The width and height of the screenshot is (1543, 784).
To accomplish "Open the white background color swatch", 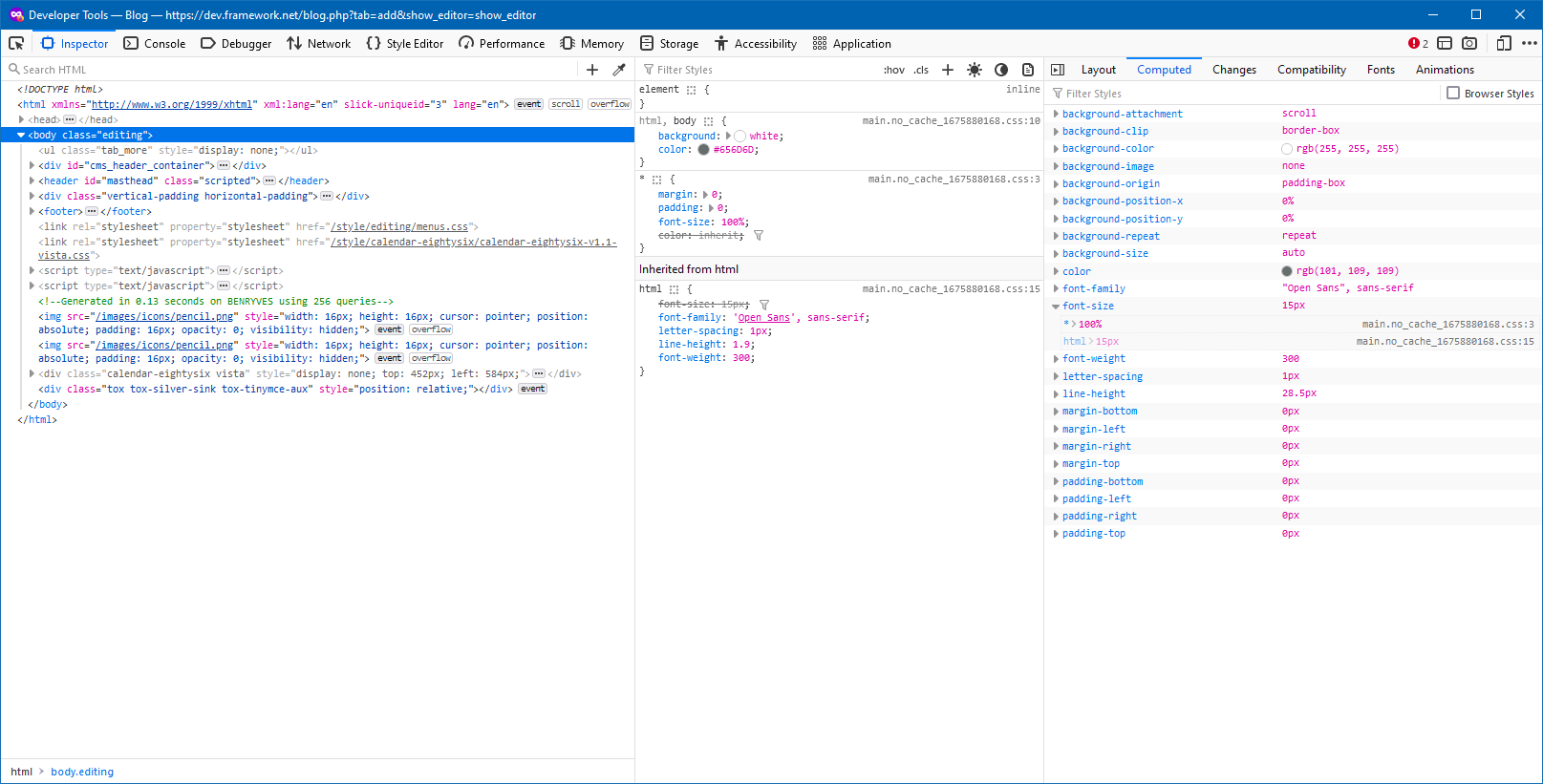I will click(x=740, y=137).
